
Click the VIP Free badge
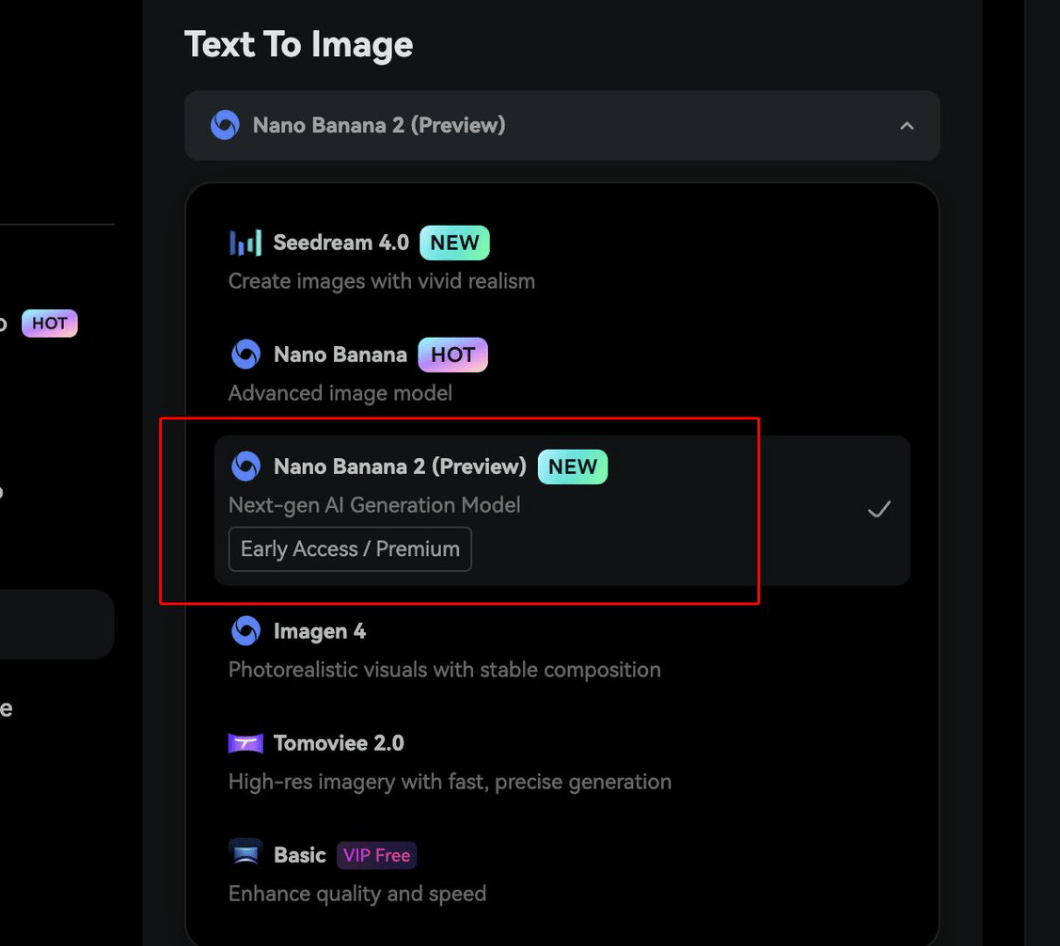377,855
